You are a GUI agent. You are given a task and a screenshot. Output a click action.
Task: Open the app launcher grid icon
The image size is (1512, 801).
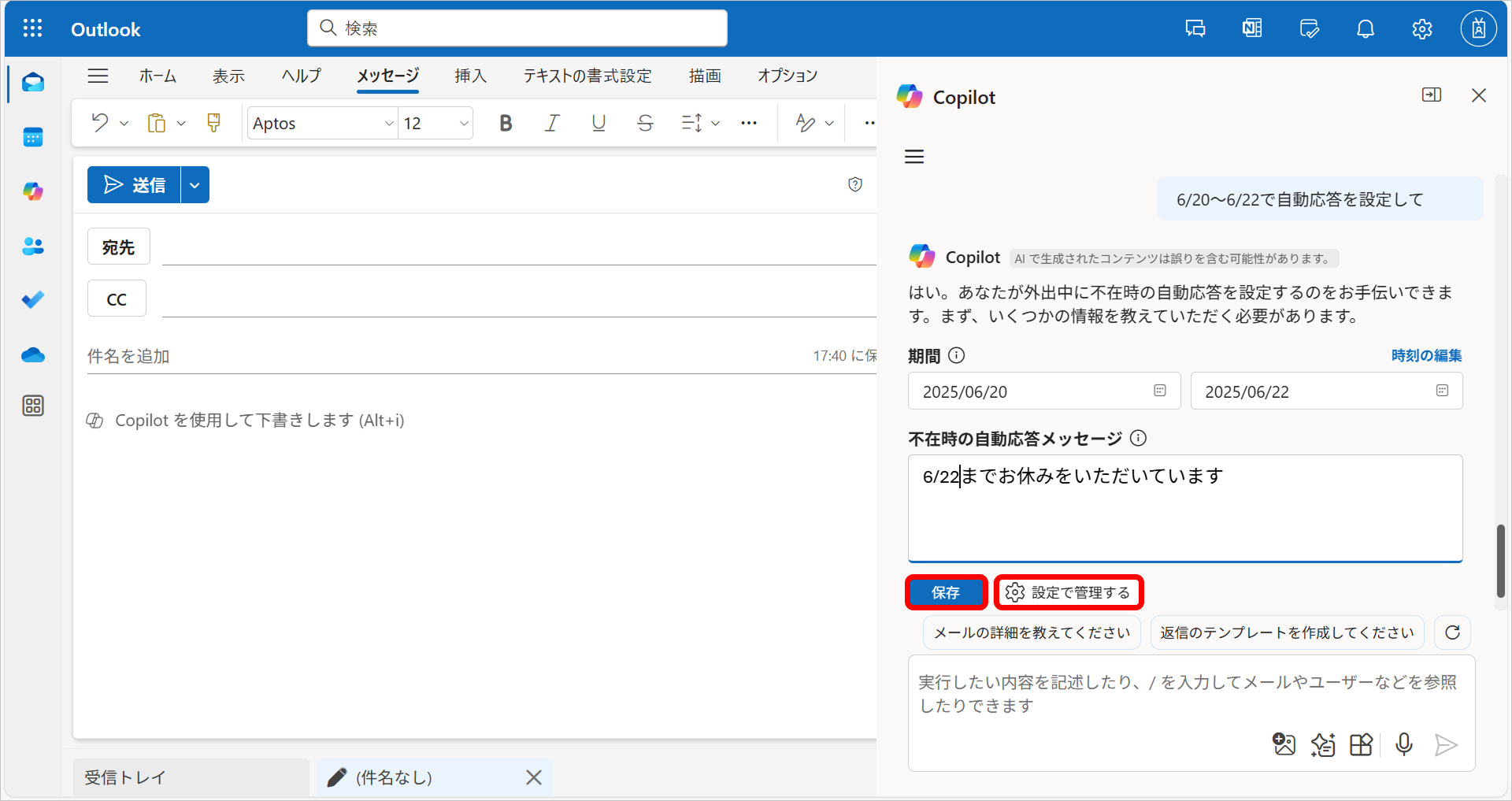click(32, 29)
